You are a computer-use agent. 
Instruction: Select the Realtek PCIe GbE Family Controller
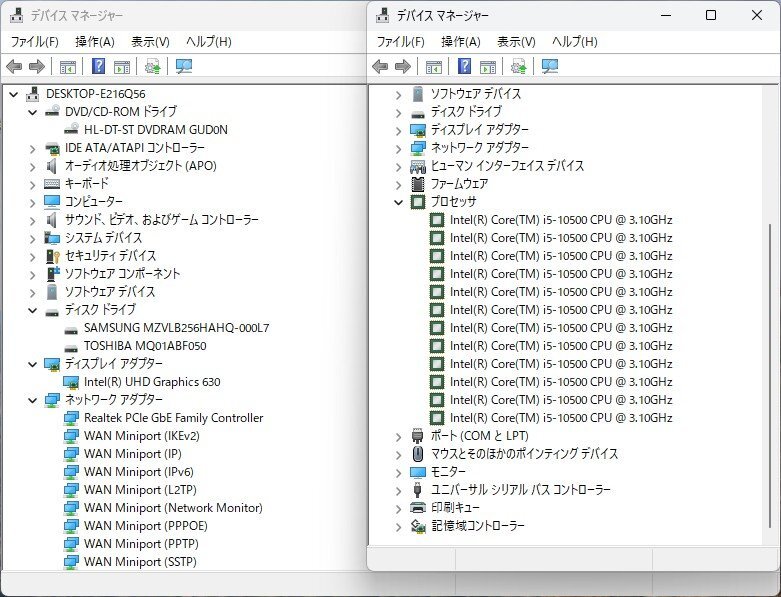click(x=173, y=418)
